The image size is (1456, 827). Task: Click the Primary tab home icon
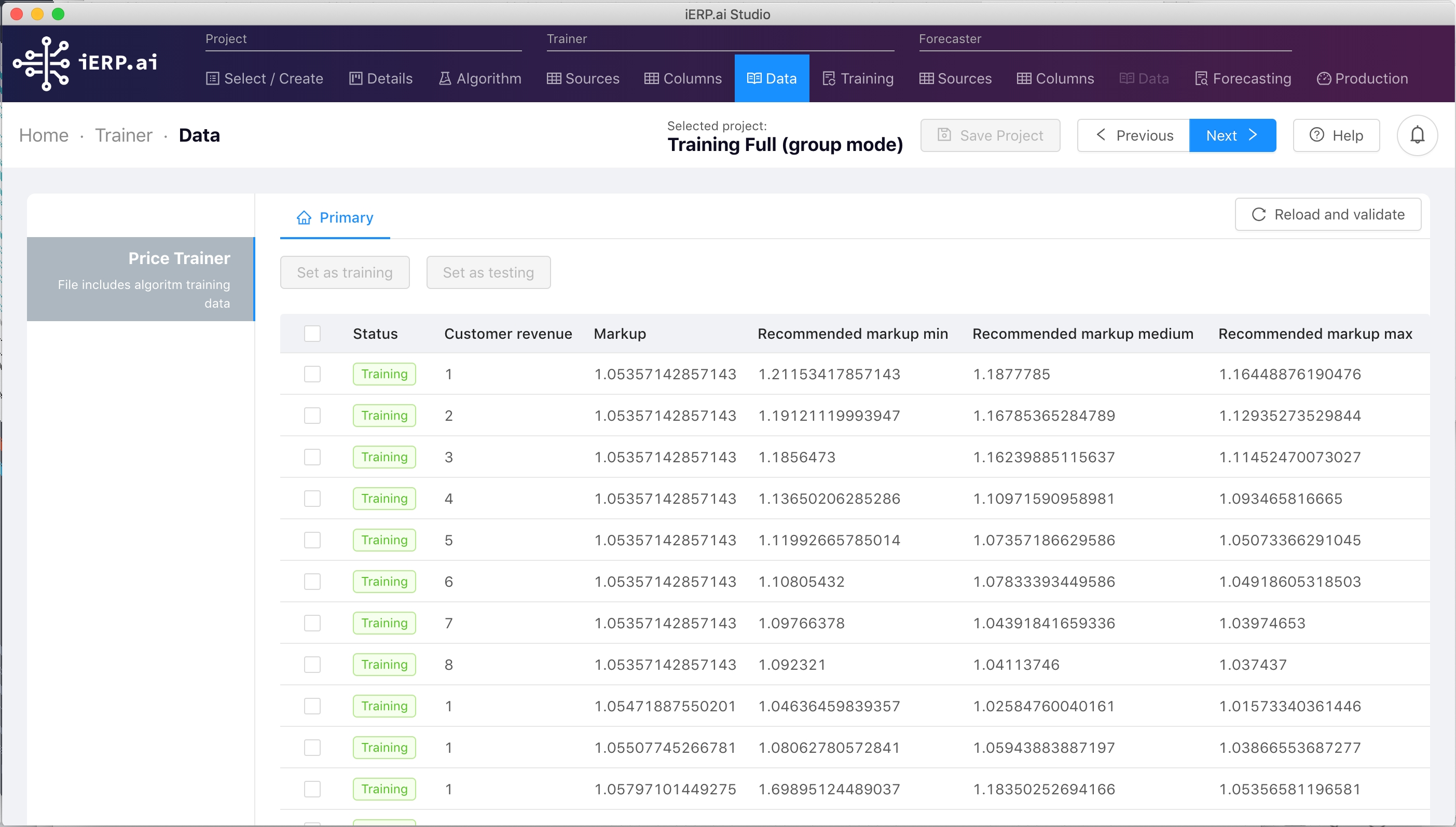point(304,217)
